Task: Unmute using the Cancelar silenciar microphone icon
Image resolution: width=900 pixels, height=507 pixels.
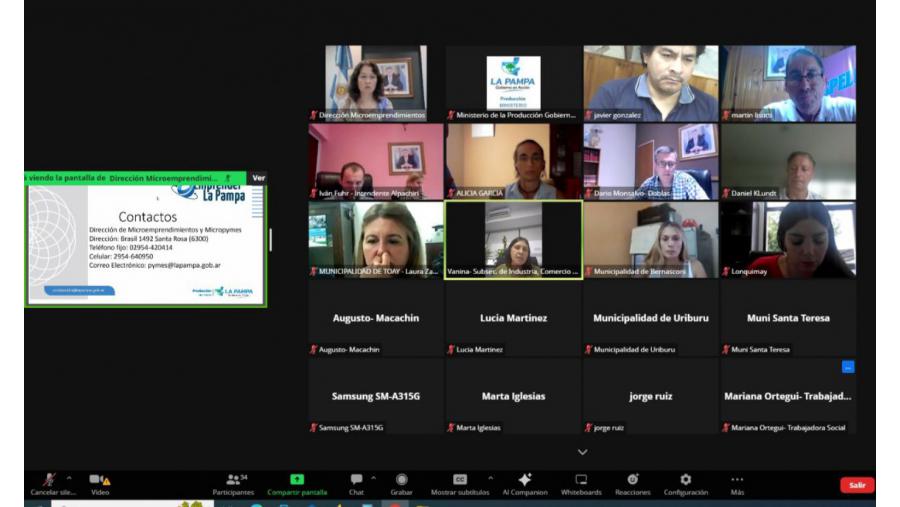Action: [50, 479]
